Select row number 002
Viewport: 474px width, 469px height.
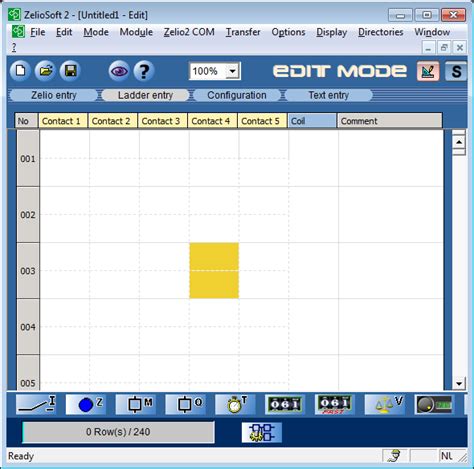point(28,215)
